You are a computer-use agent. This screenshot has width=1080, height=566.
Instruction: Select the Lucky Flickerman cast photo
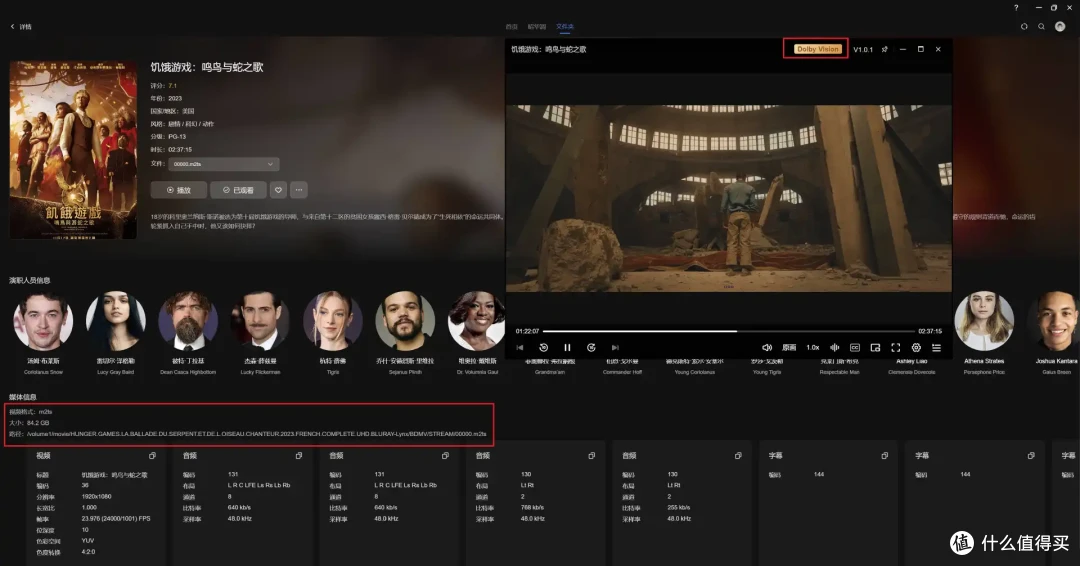[x=260, y=321]
